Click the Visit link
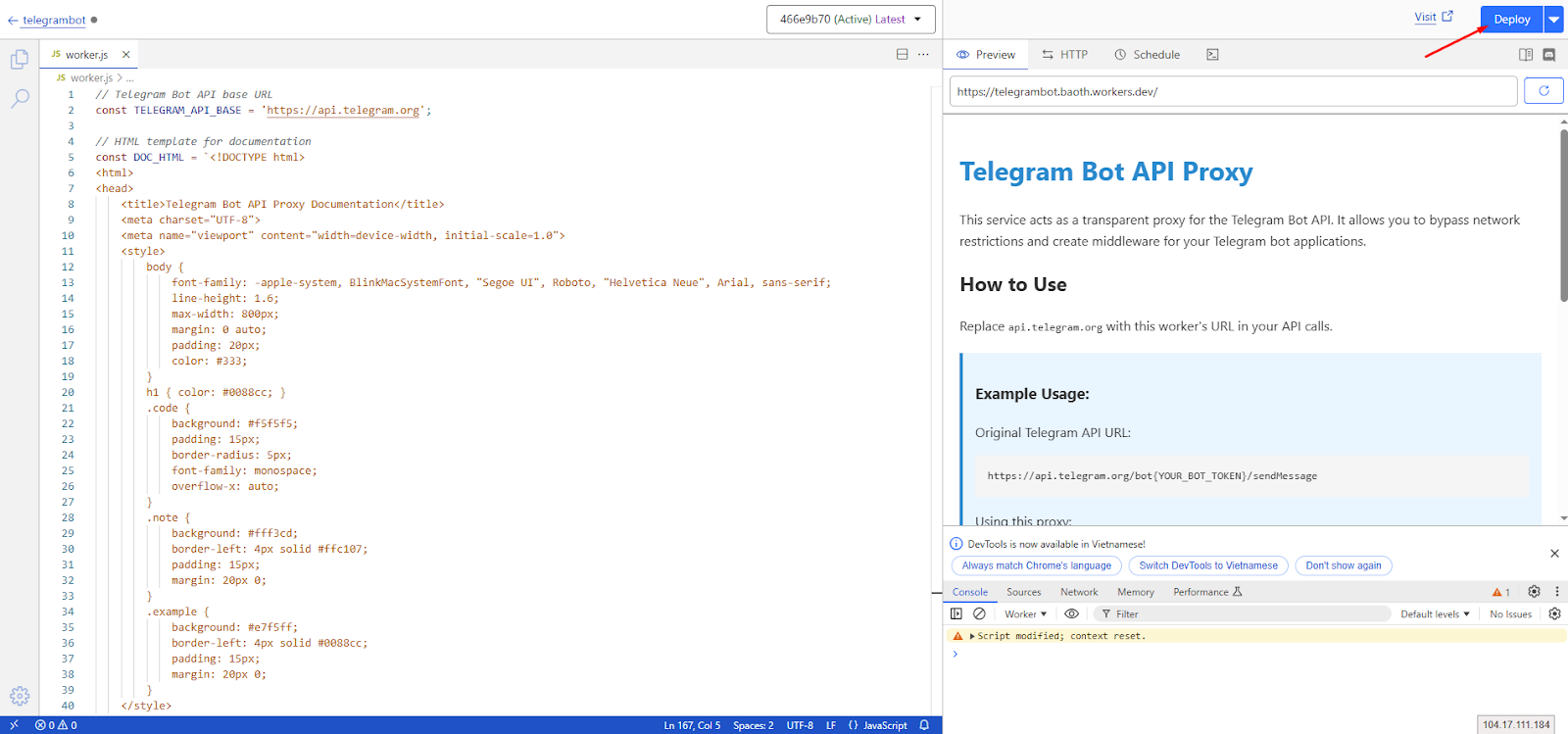The image size is (1568, 734). [x=1434, y=17]
